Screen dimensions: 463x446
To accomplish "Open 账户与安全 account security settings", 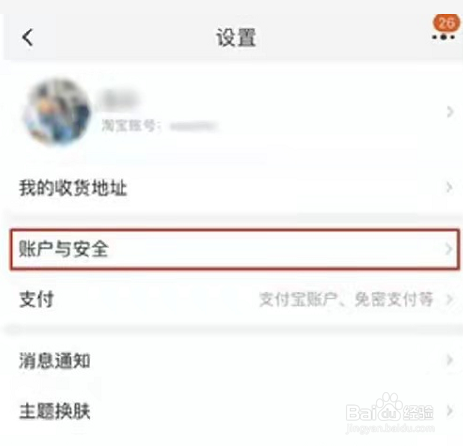I will pos(235,249).
